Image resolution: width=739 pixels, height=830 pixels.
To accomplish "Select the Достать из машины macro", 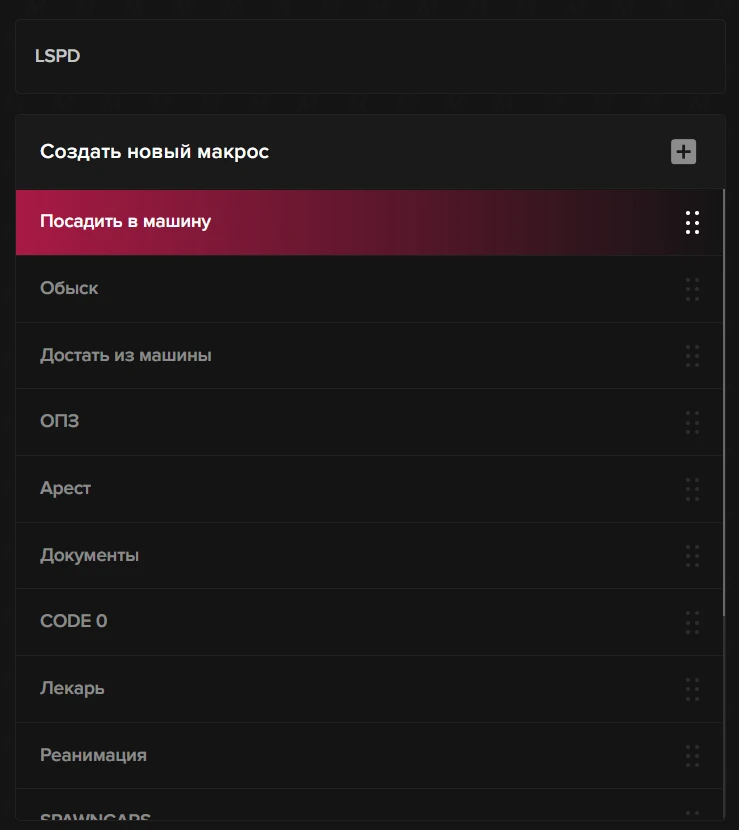I will [x=126, y=355].
